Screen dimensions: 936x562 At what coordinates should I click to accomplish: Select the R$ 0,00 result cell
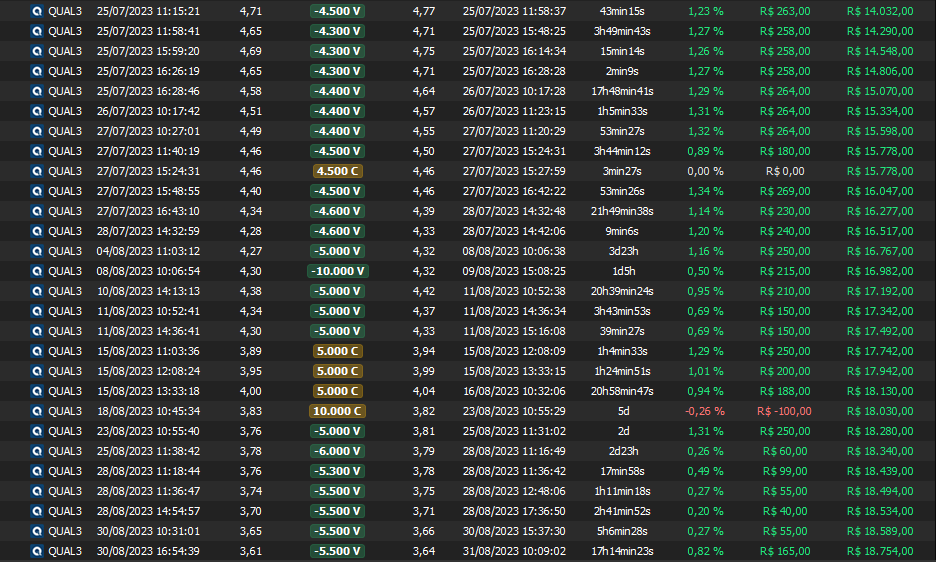[785, 171]
